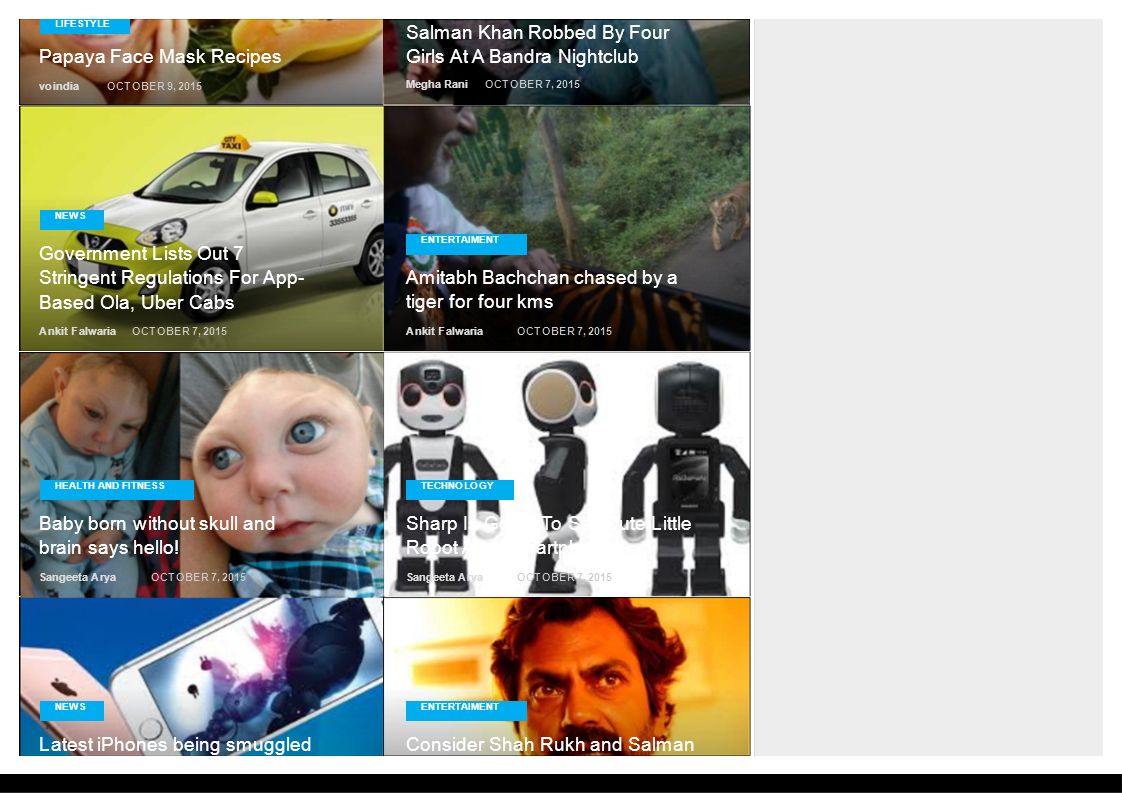Click the NEWS tag on iPhone article
The image size is (1122, 793).
coord(72,709)
